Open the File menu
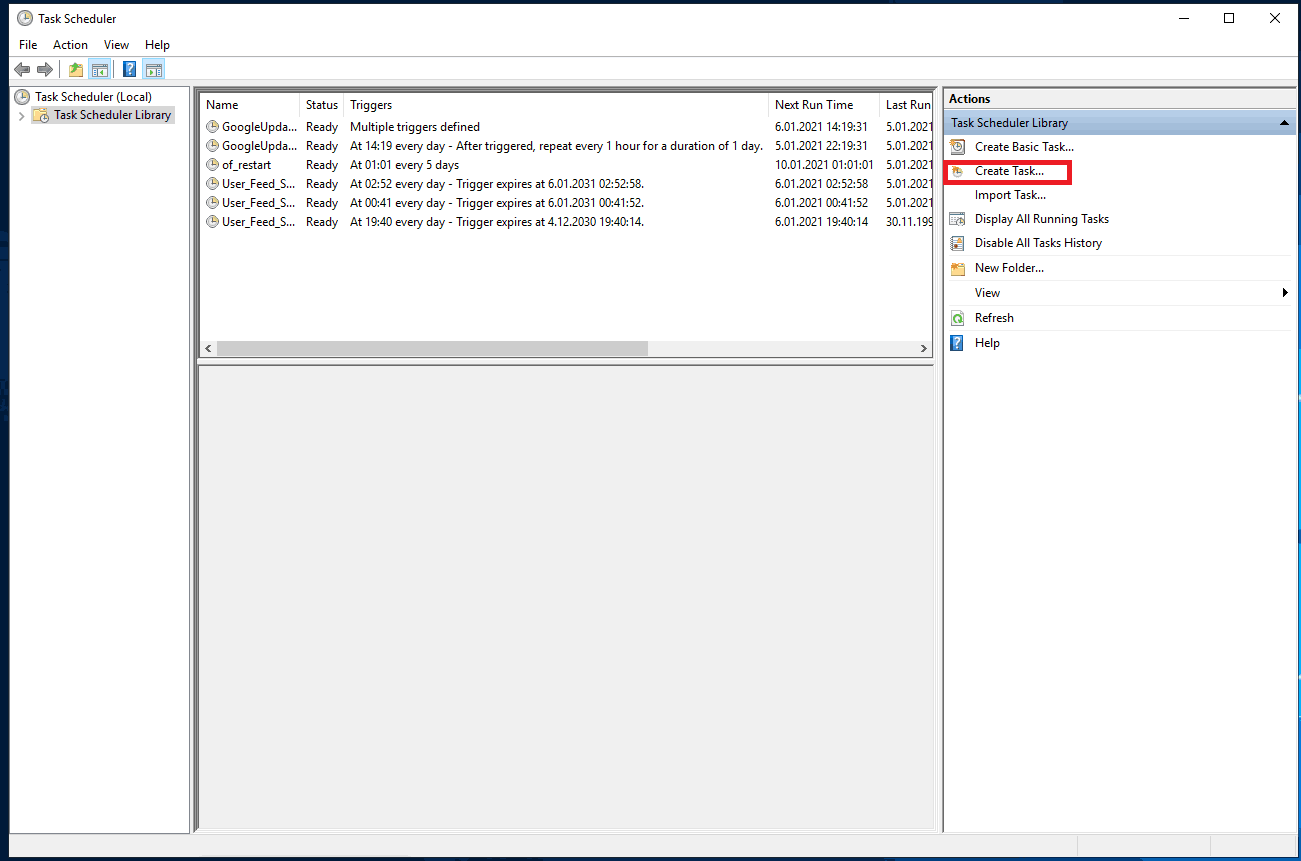 (28, 45)
